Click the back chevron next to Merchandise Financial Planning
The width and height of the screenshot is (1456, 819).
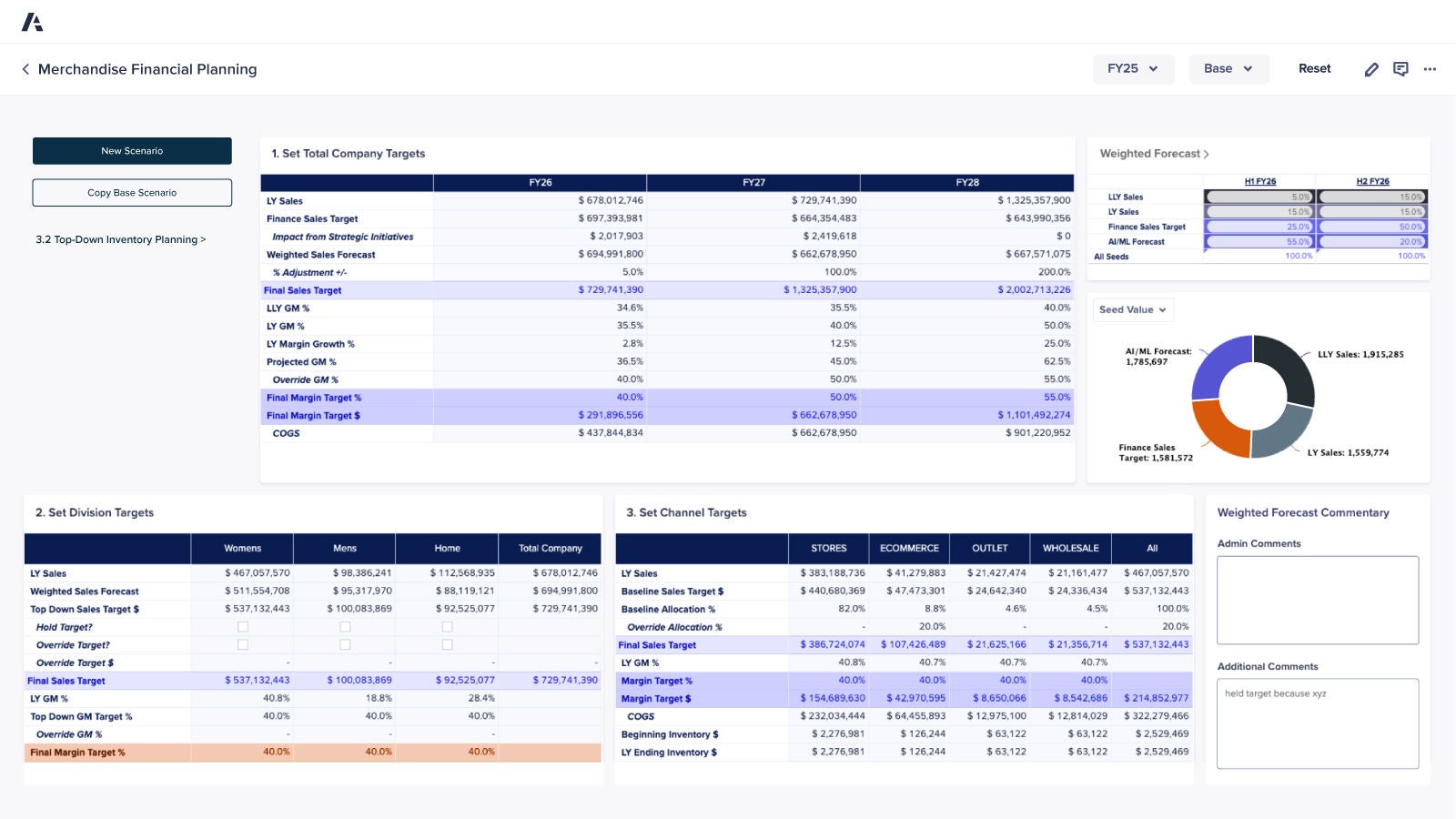point(25,68)
